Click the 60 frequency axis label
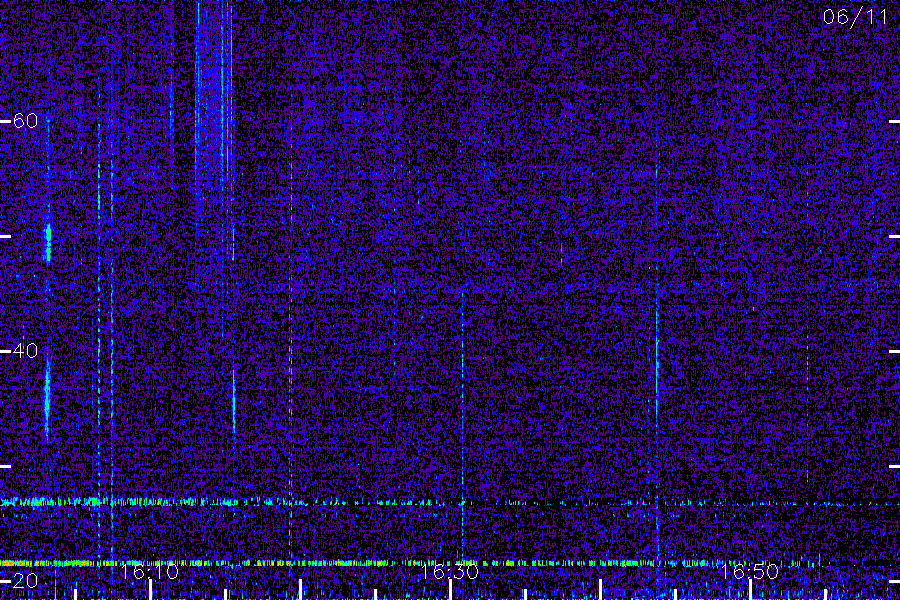This screenshot has width=900, height=600. tap(25, 121)
